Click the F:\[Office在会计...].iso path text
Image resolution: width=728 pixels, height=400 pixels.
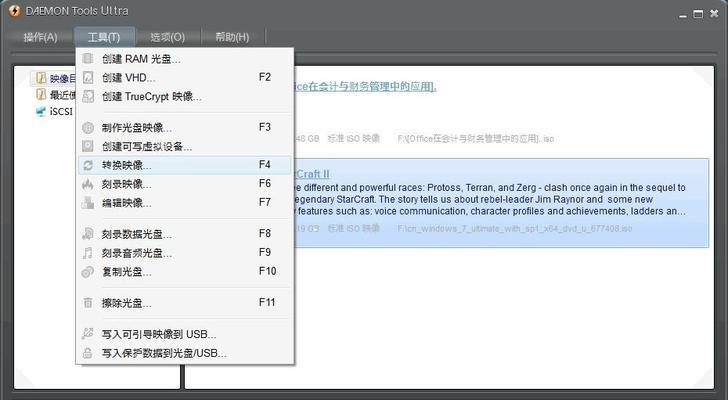[x=476, y=138]
